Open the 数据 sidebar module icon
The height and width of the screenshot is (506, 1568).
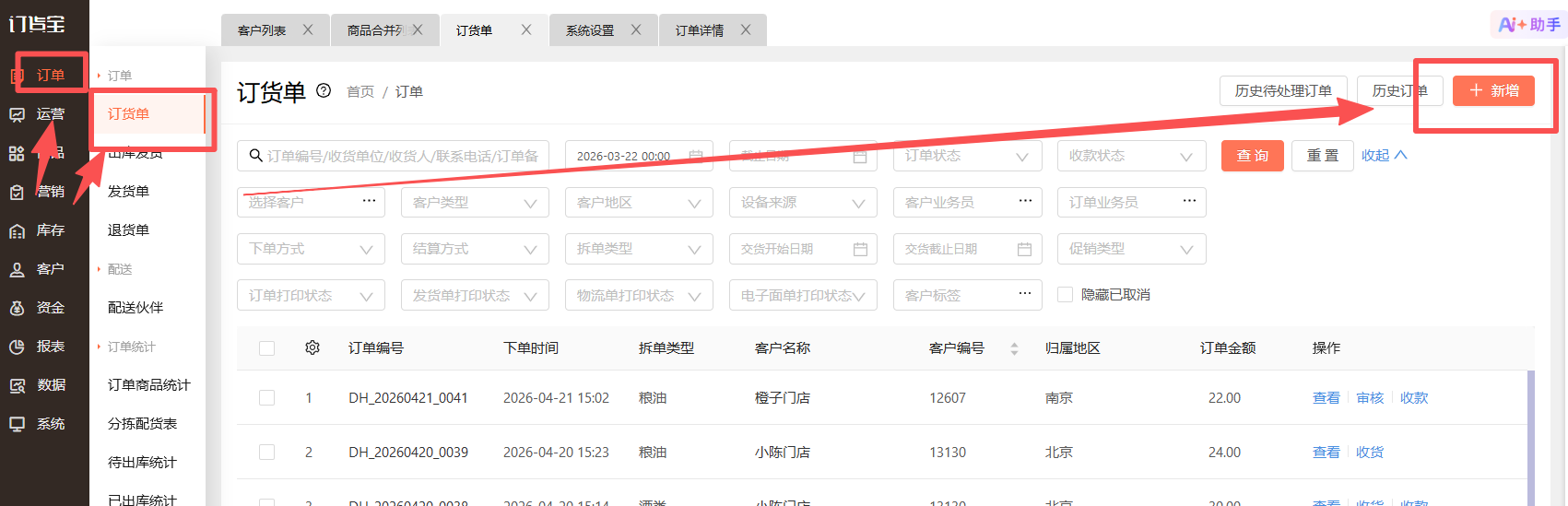[x=17, y=385]
